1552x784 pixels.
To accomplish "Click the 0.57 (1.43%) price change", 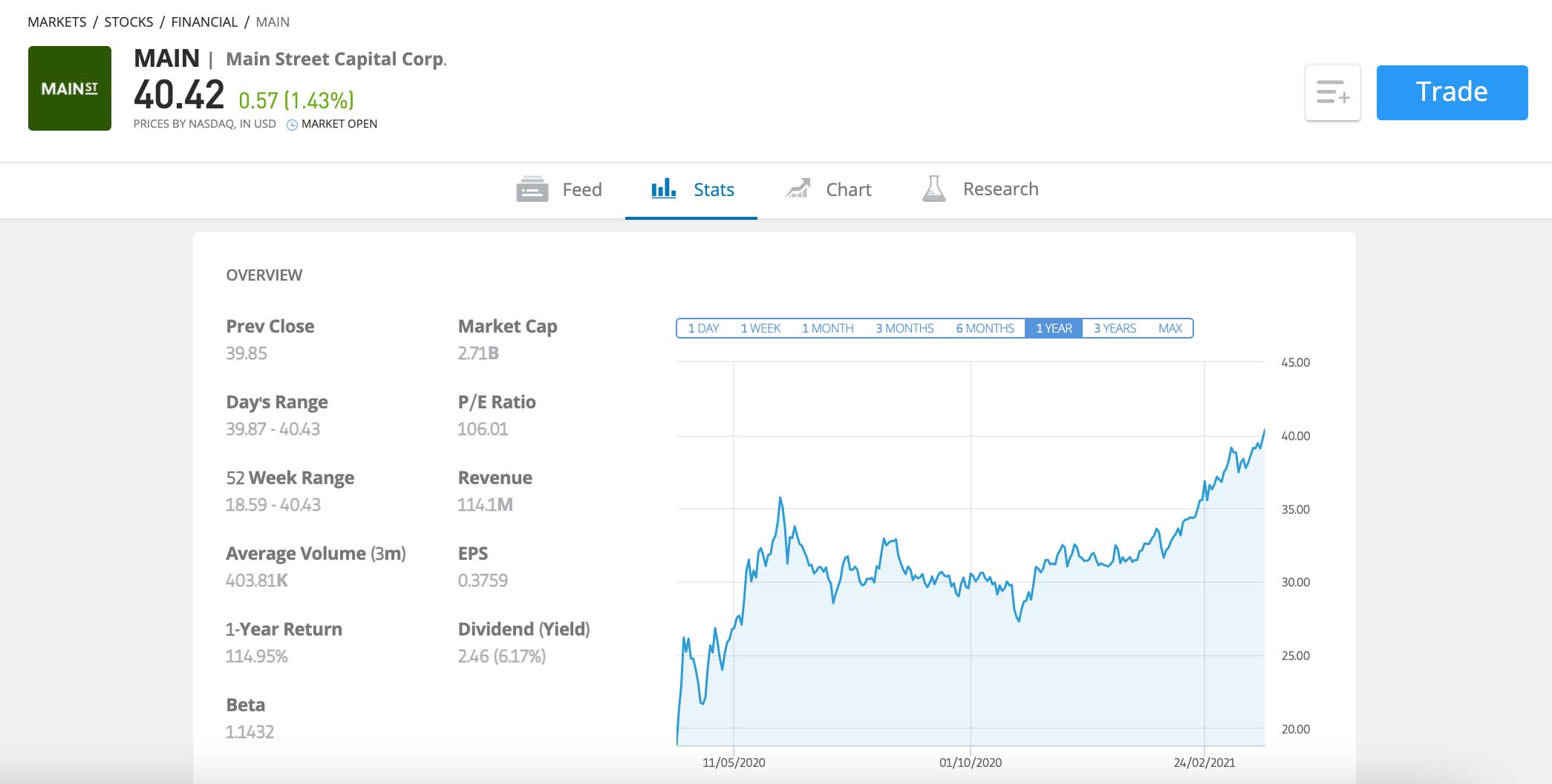I will [x=296, y=100].
